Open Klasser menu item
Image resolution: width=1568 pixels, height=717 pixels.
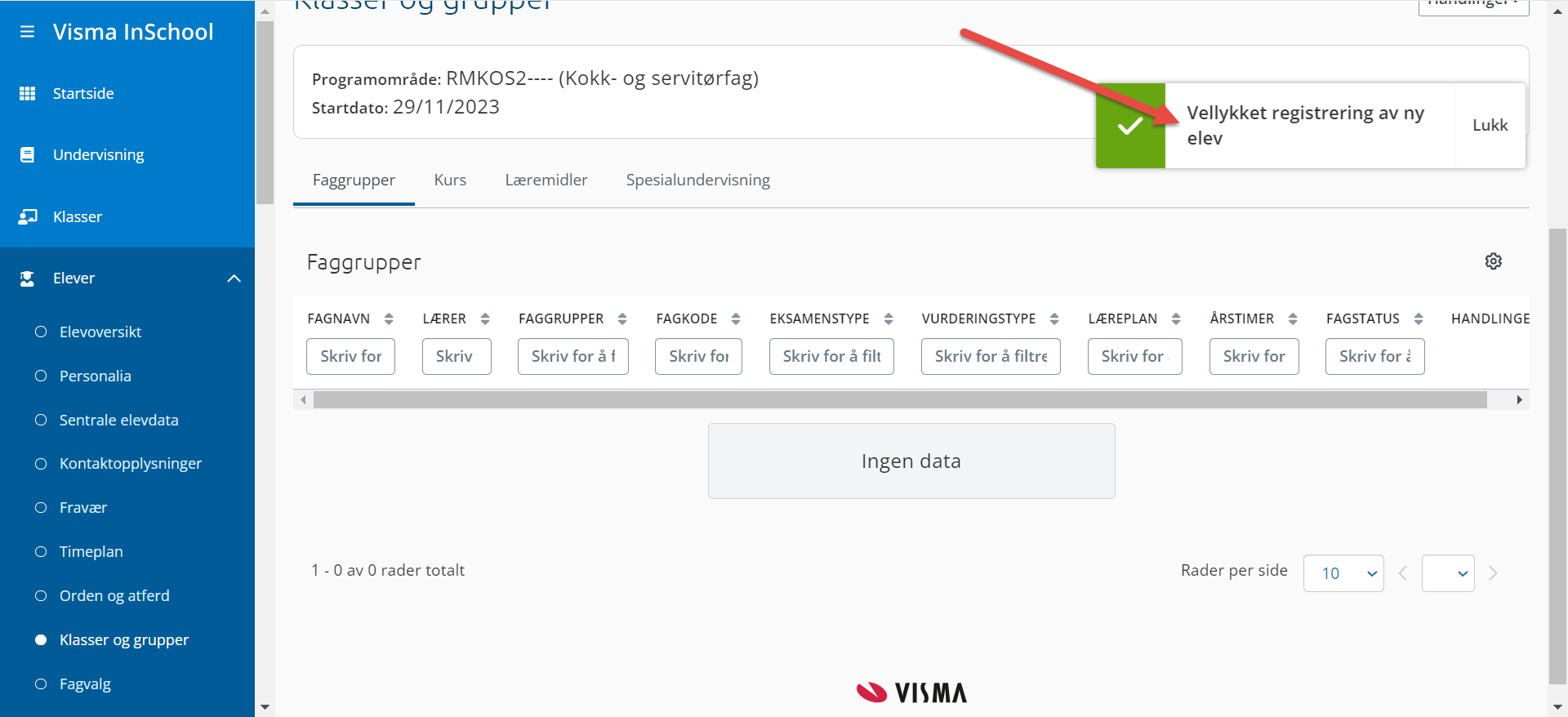(x=78, y=216)
